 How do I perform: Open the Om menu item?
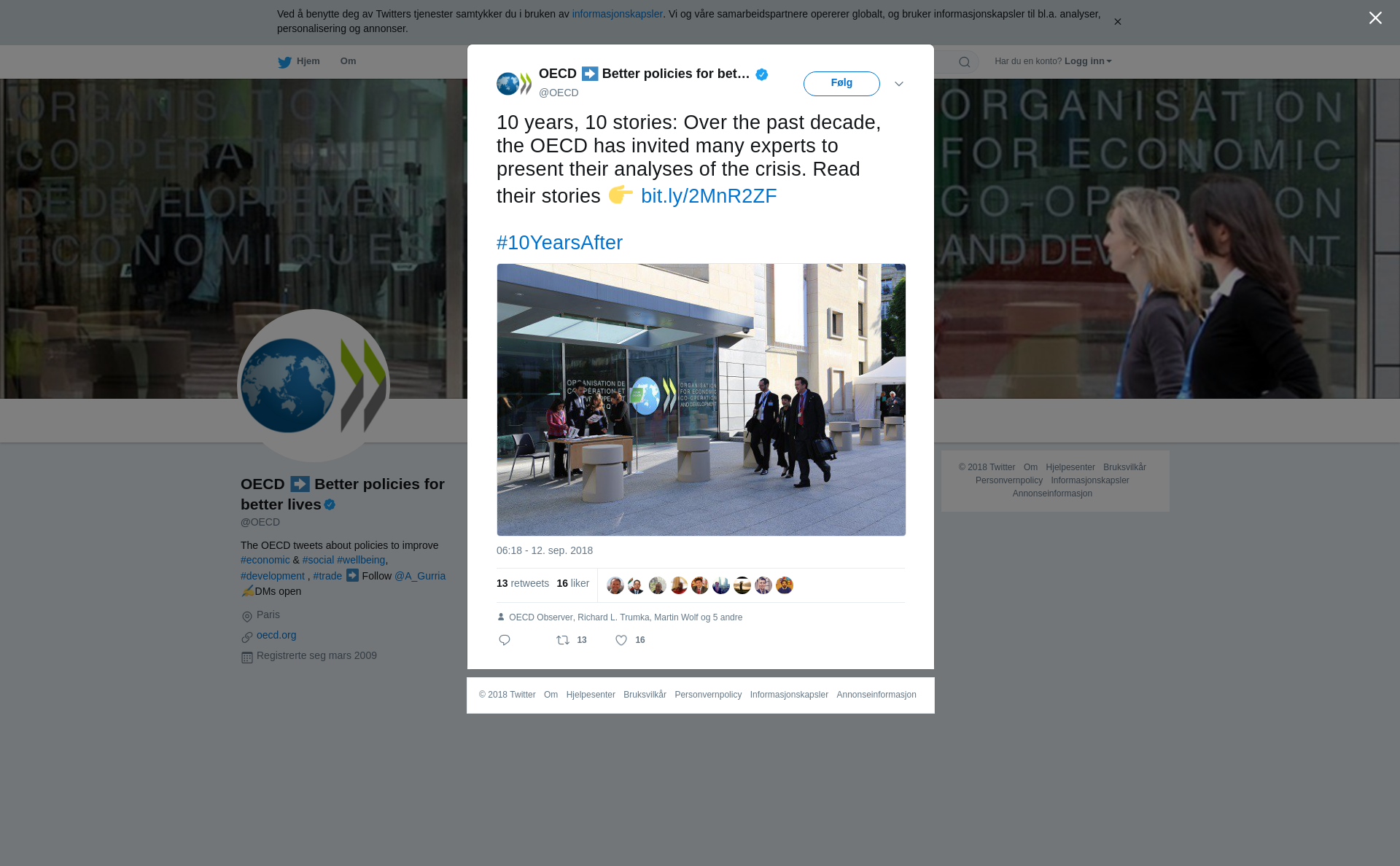pyautogui.click(x=348, y=61)
